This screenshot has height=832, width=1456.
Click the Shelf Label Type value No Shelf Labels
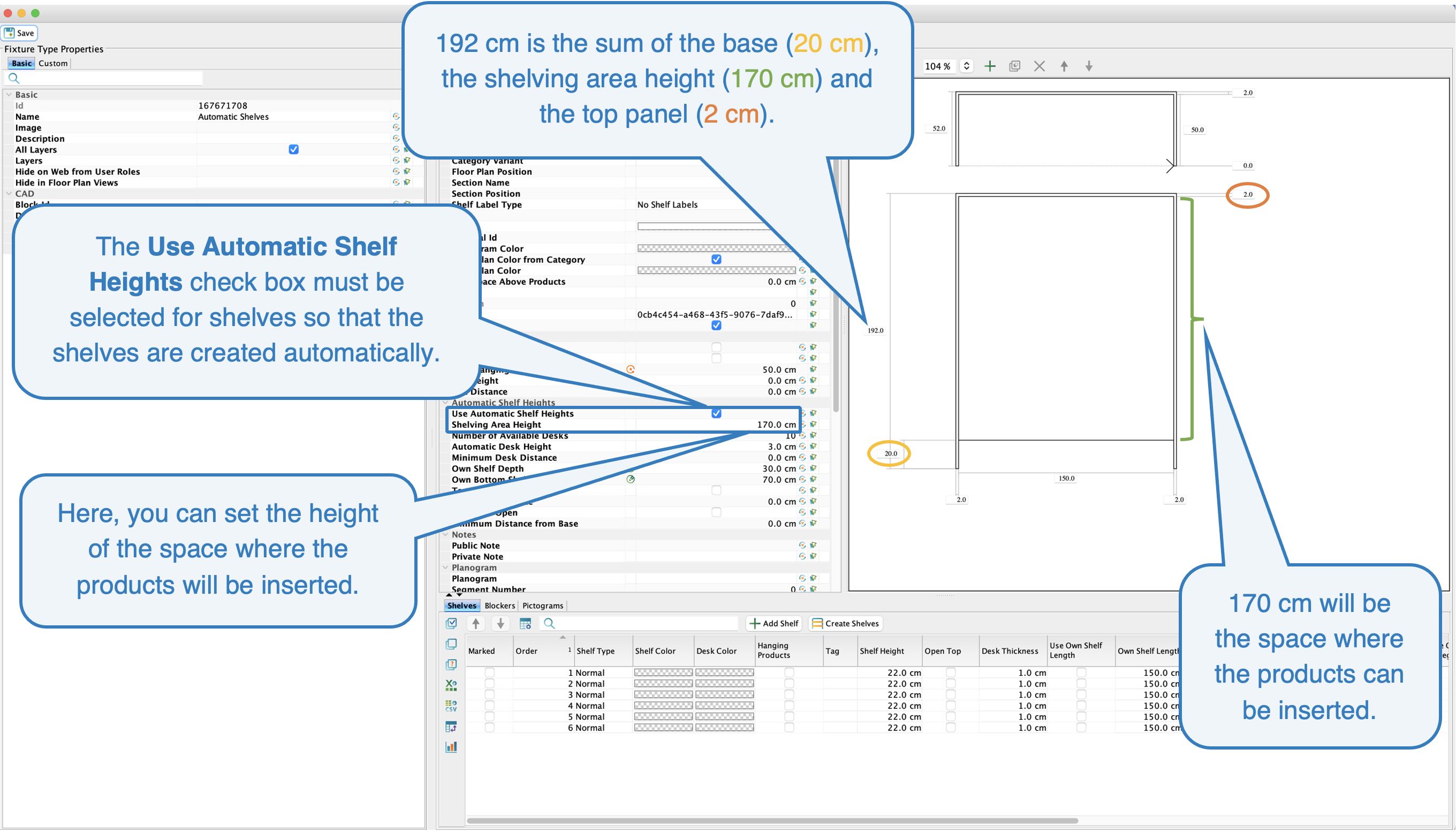pos(667,205)
